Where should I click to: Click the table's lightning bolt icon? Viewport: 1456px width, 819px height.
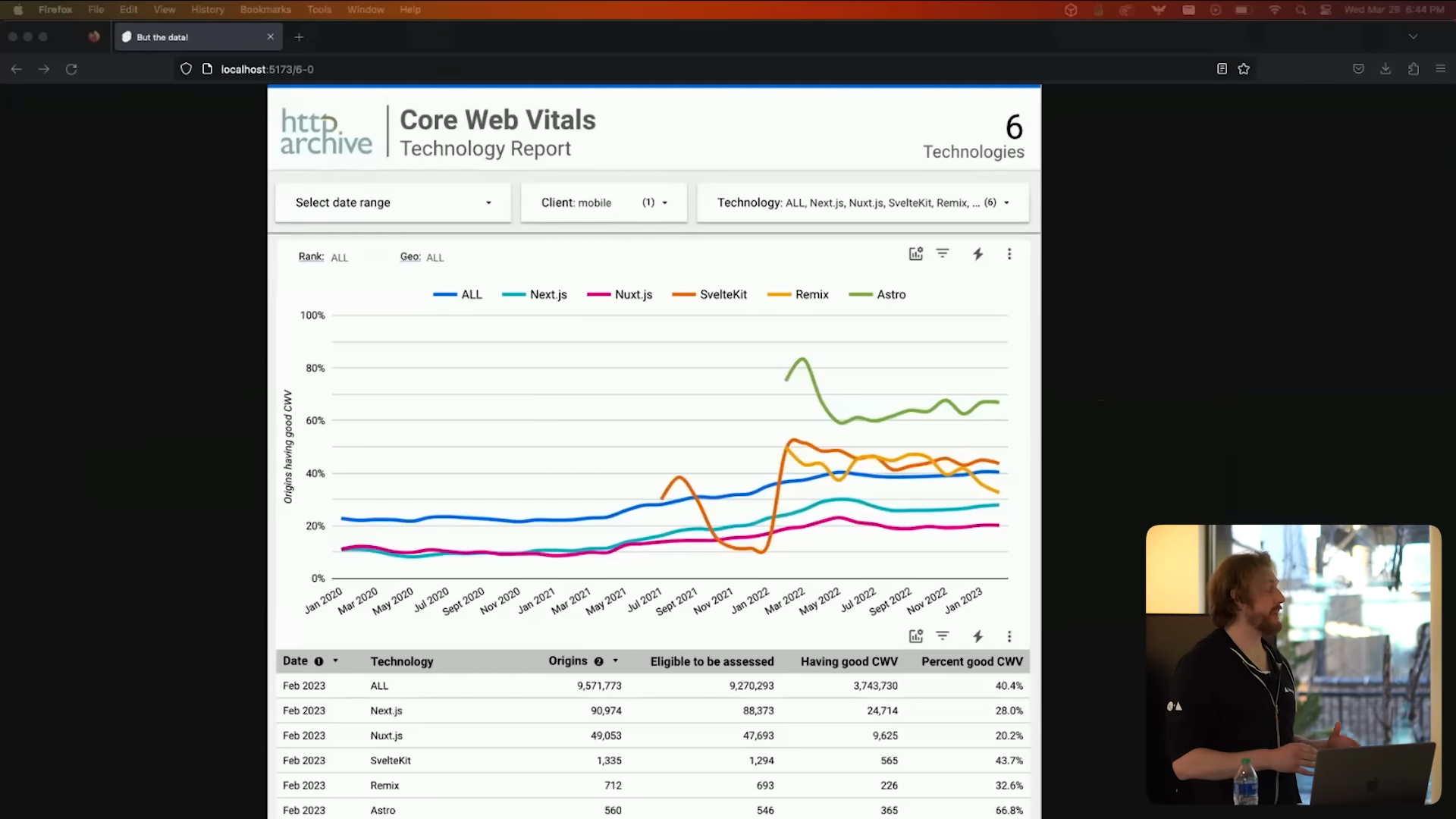pyautogui.click(x=977, y=636)
